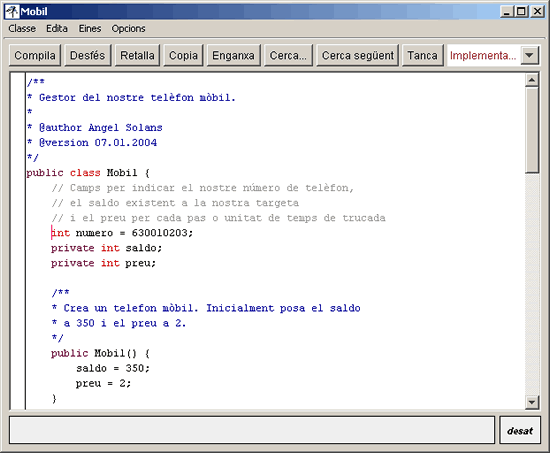
Task: Click the vertical scrollbar thumb
Action: click(532, 130)
